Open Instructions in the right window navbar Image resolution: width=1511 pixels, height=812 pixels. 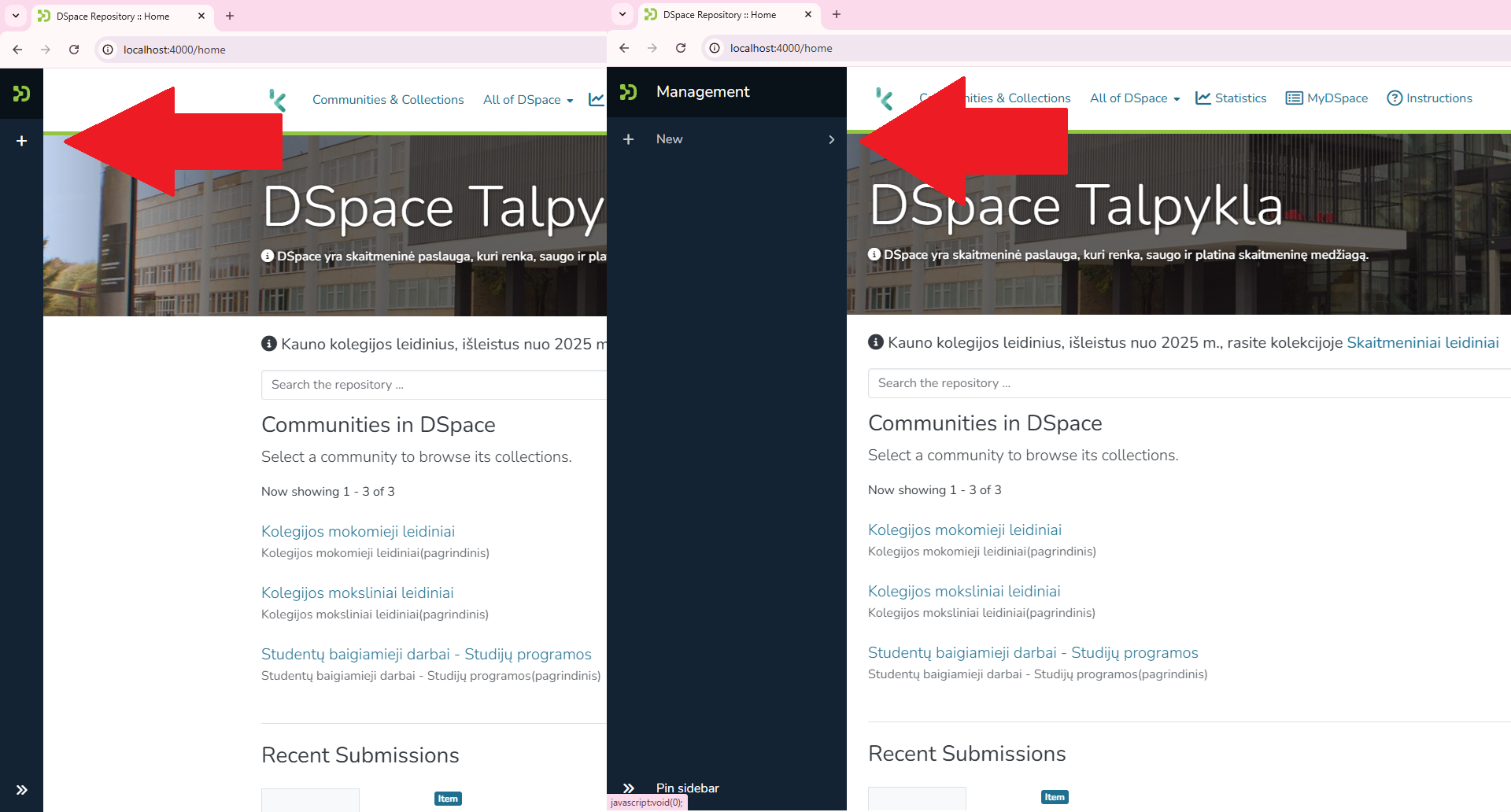coord(1429,98)
